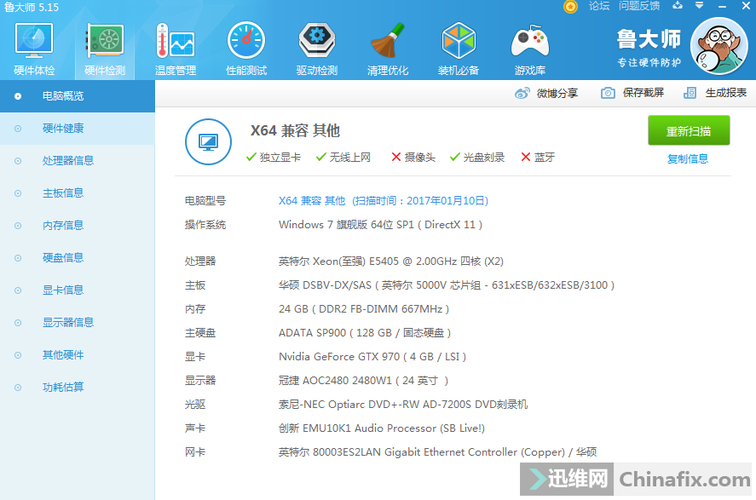Click 保存截屏 save screenshot text
This screenshot has height=500, width=756.
pyautogui.click(x=643, y=93)
